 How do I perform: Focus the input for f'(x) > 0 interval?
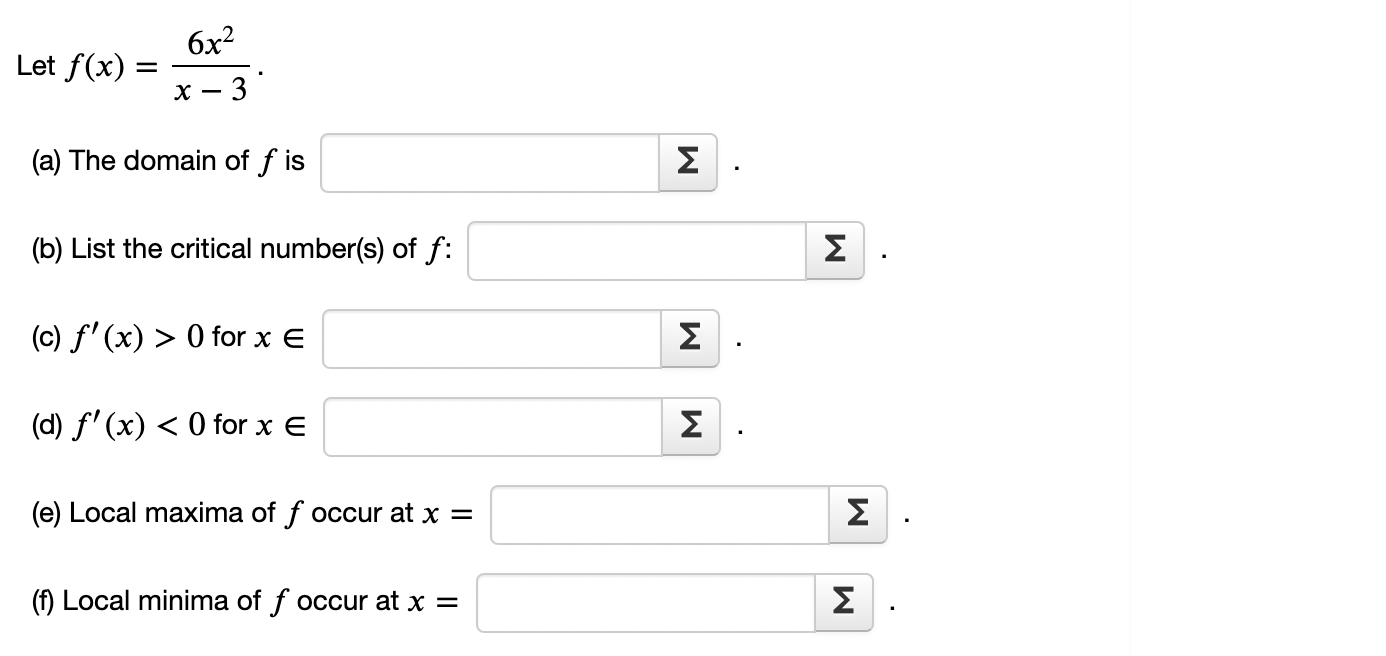pos(490,338)
